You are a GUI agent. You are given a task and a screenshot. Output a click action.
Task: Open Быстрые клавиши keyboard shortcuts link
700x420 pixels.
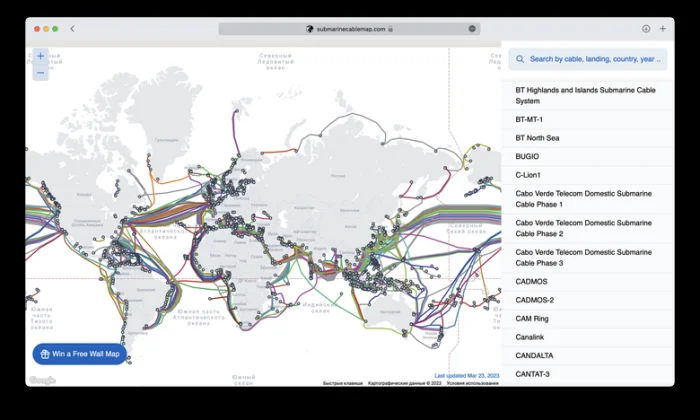click(x=342, y=383)
